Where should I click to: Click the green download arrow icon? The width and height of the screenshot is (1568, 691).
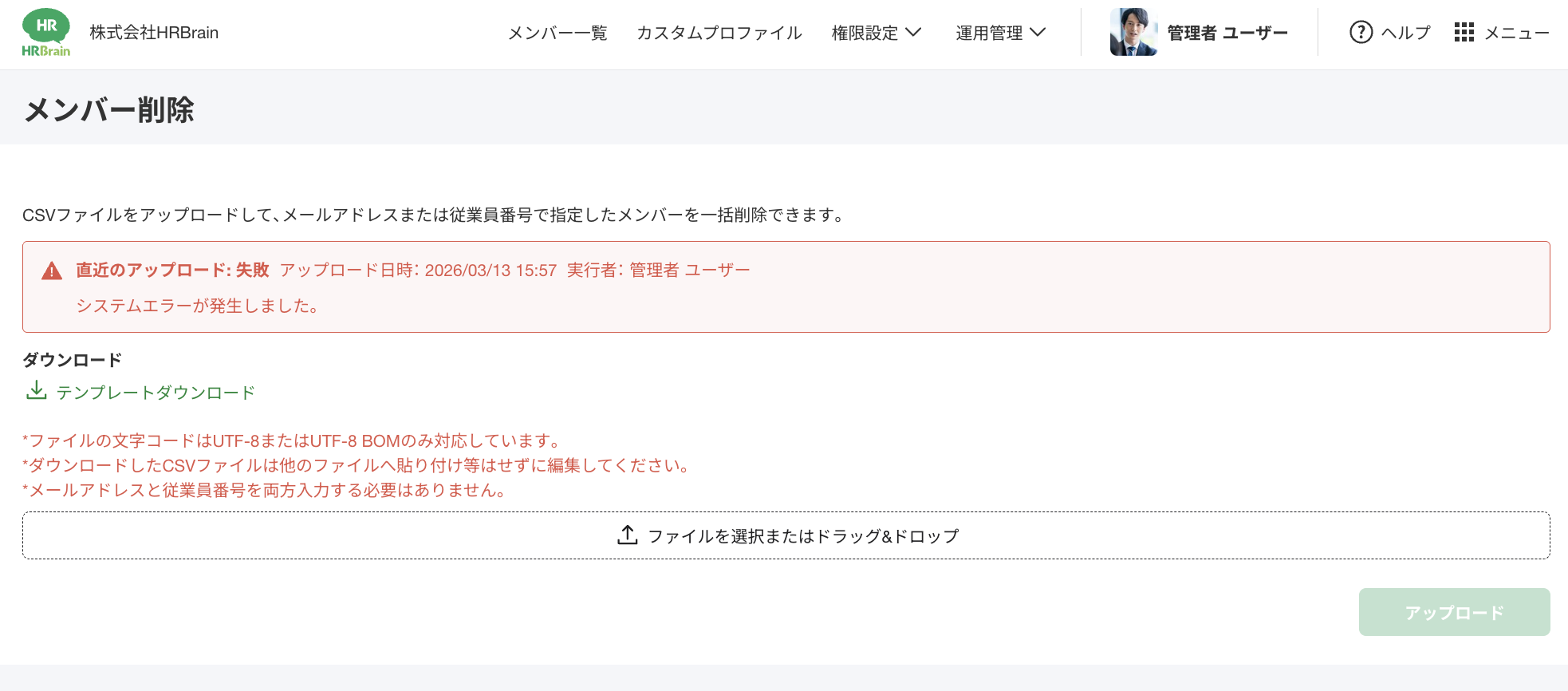tap(36, 391)
